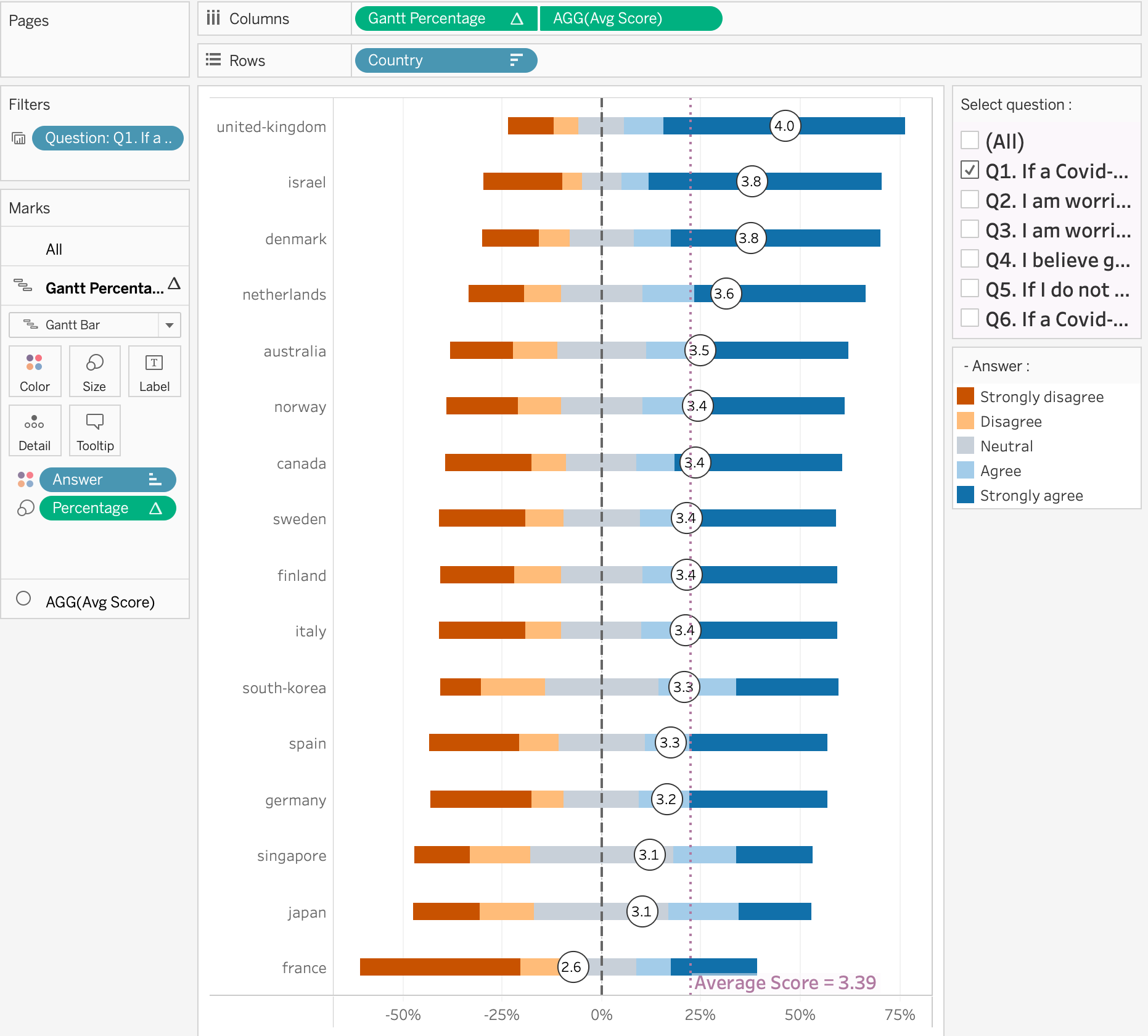1148x1036 pixels.
Task: Check the (All) questions checkbox
Action: point(970,141)
